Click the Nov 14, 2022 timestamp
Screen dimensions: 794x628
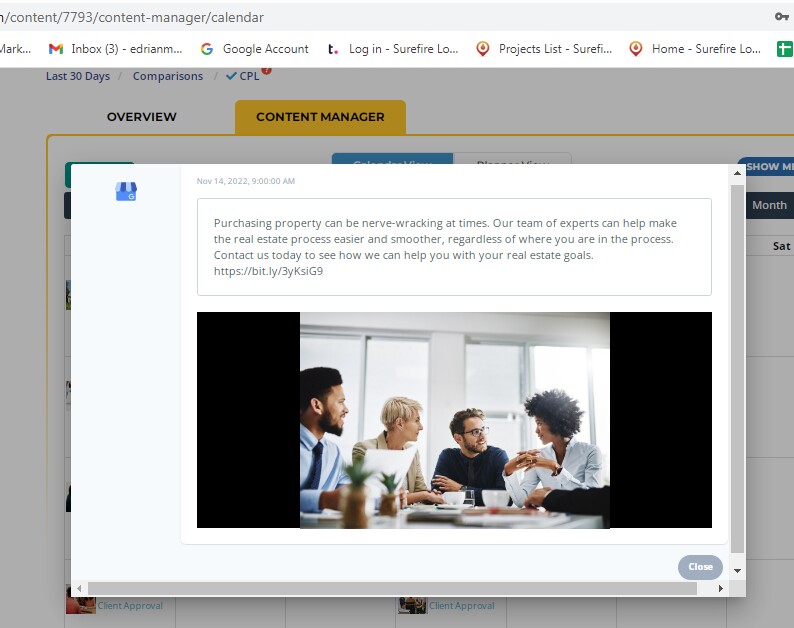pyautogui.click(x=246, y=181)
